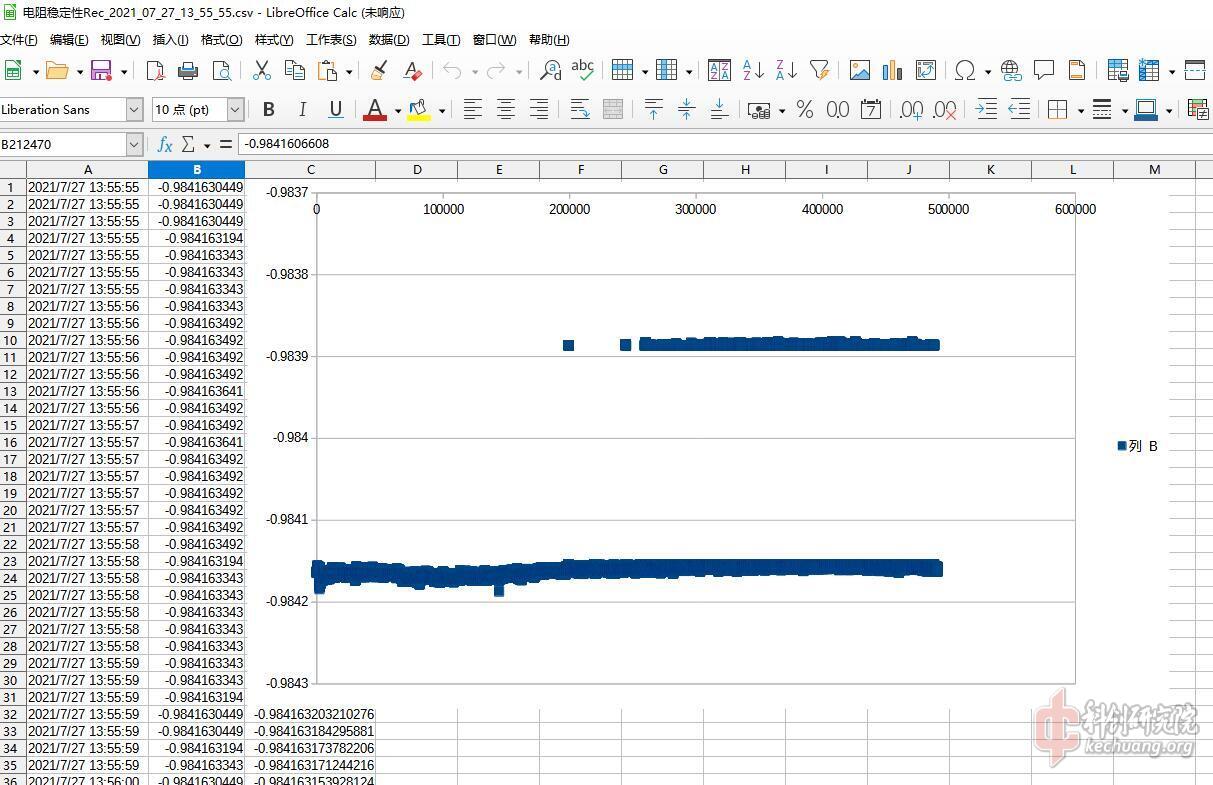Decrease the indent
The height and width of the screenshot is (785, 1213).
click(x=1019, y=110)
